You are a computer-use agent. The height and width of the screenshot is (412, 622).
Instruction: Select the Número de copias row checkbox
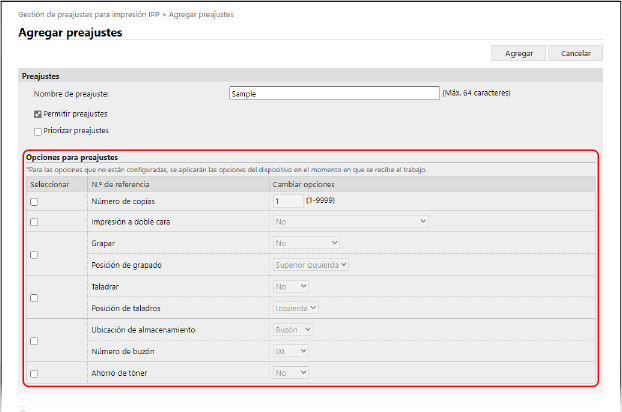pyautogui.click(x=34, y=201)
